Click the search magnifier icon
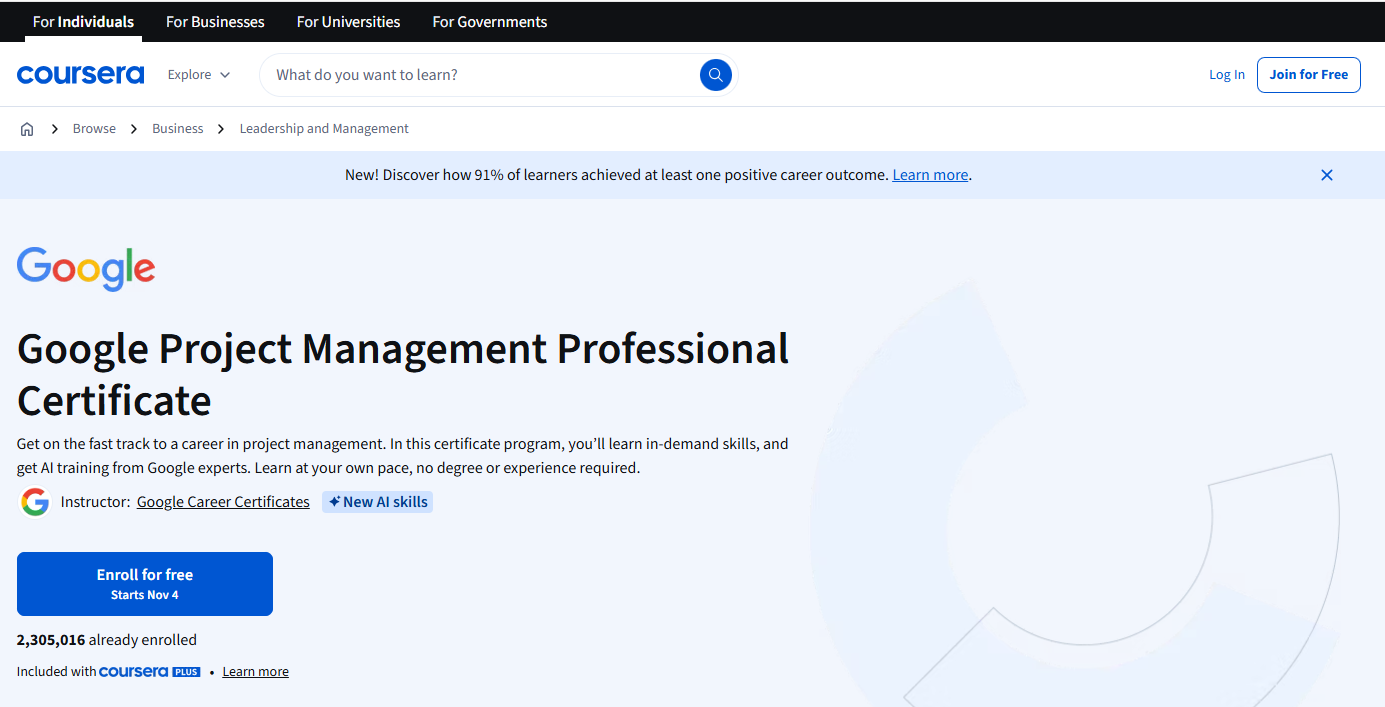Viewport: 1385px width, 707px height. [715, 74]
